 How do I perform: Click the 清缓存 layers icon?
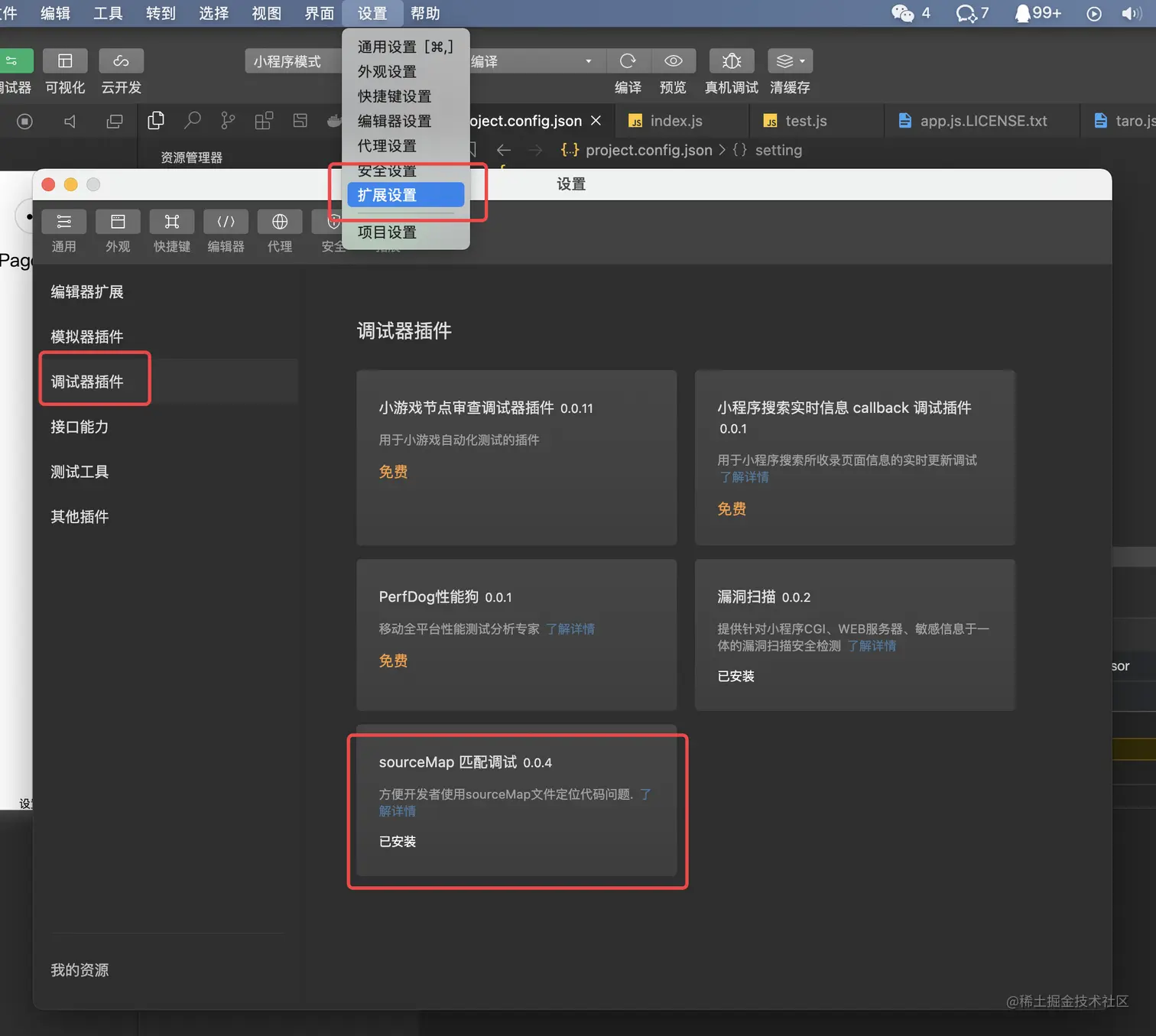click(784, 61)
